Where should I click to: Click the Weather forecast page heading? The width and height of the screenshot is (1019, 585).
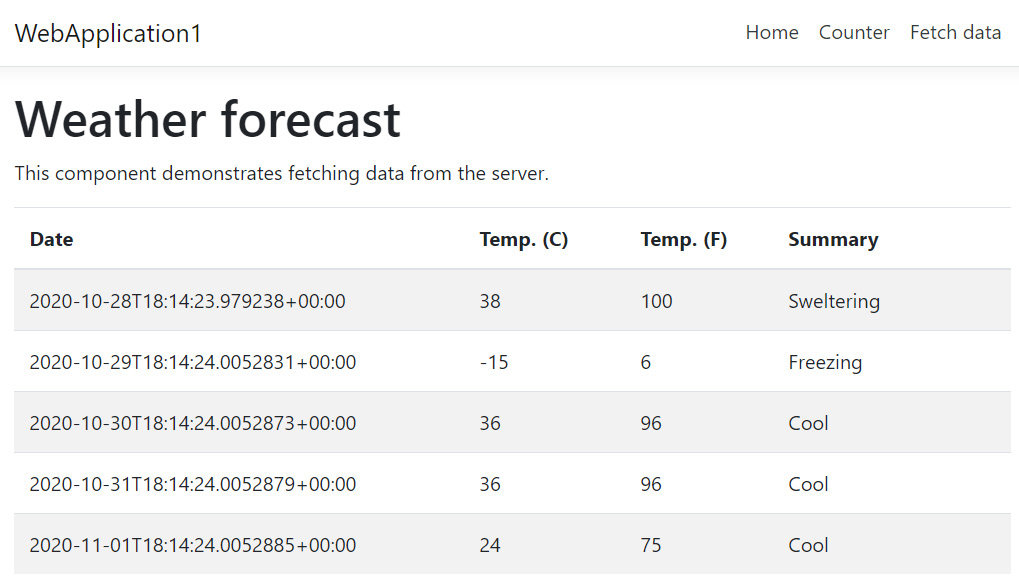[207, 119]
